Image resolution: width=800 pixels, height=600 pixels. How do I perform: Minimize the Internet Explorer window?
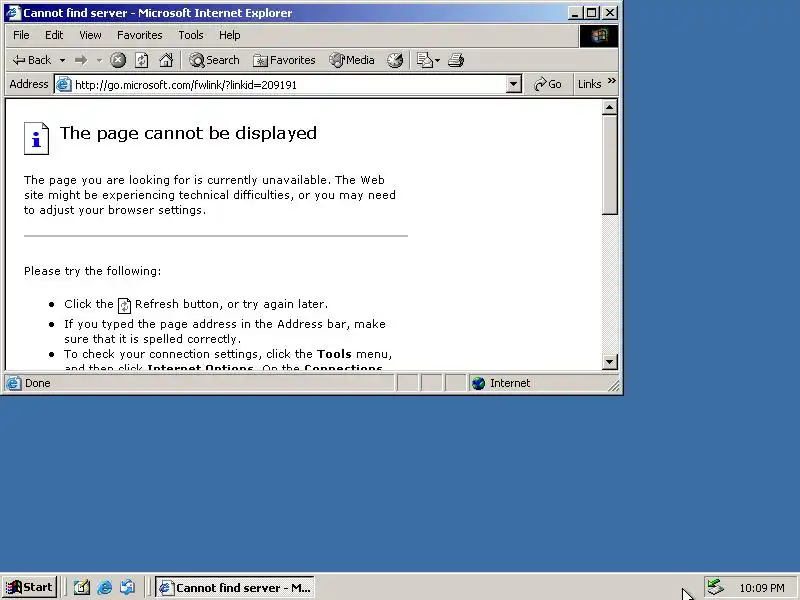tap(575, 13)
